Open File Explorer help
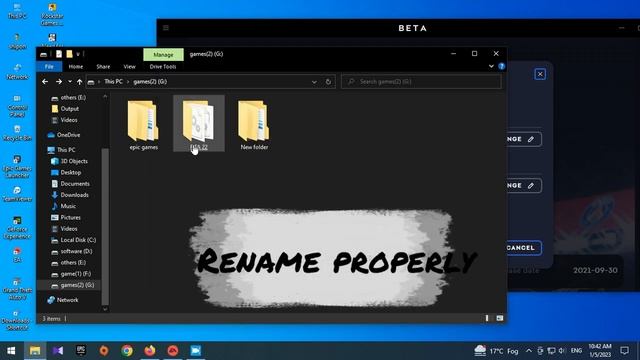Screen dimensions: 640x360 coord(502,67)
